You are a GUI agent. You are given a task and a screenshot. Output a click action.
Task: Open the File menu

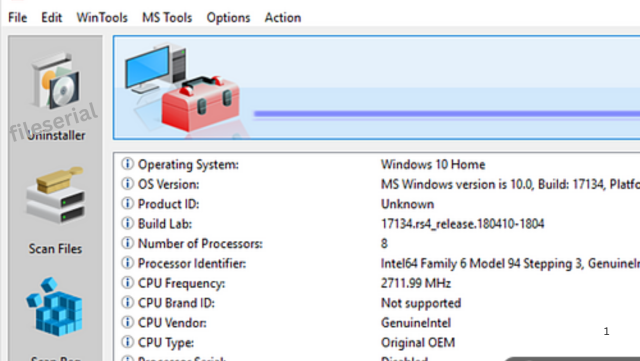[x=18, y=18]
